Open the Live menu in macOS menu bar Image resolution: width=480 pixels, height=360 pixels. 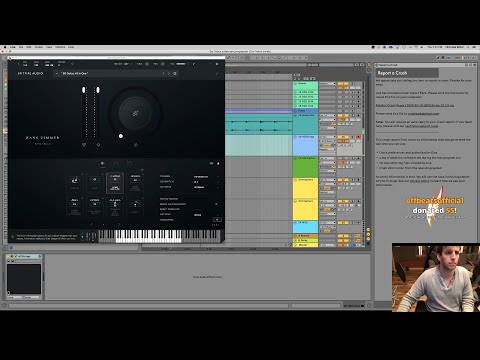pos(13,47)
